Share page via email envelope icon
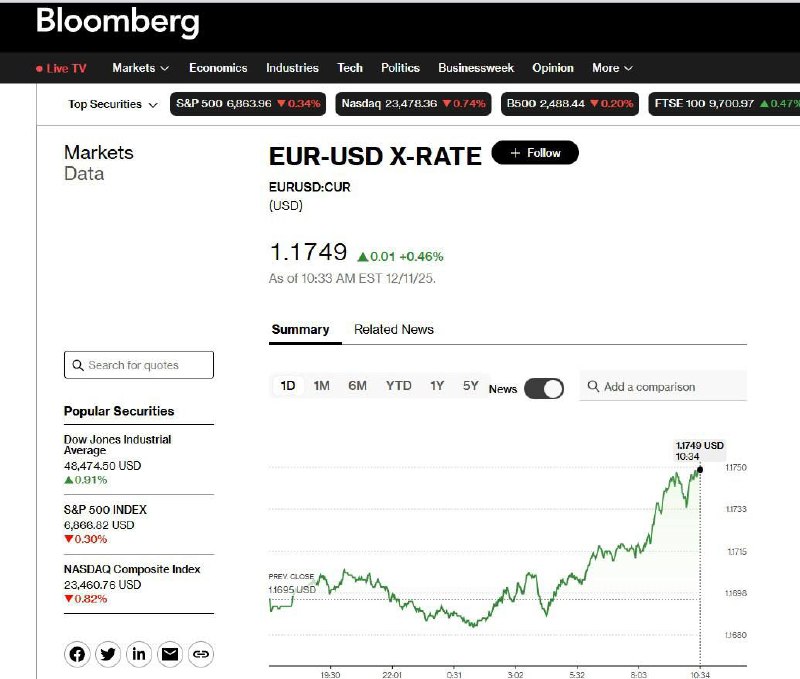 click(x=170, y=655)
